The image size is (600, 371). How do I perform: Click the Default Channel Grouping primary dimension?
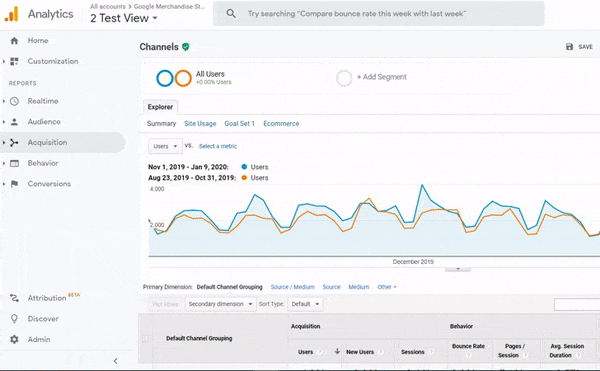click(x=230, y=287)
